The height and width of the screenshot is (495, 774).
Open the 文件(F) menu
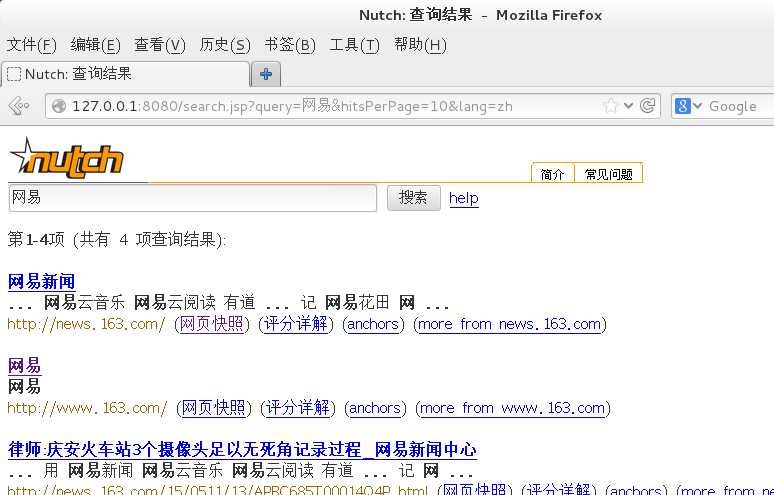coord(32,45)
